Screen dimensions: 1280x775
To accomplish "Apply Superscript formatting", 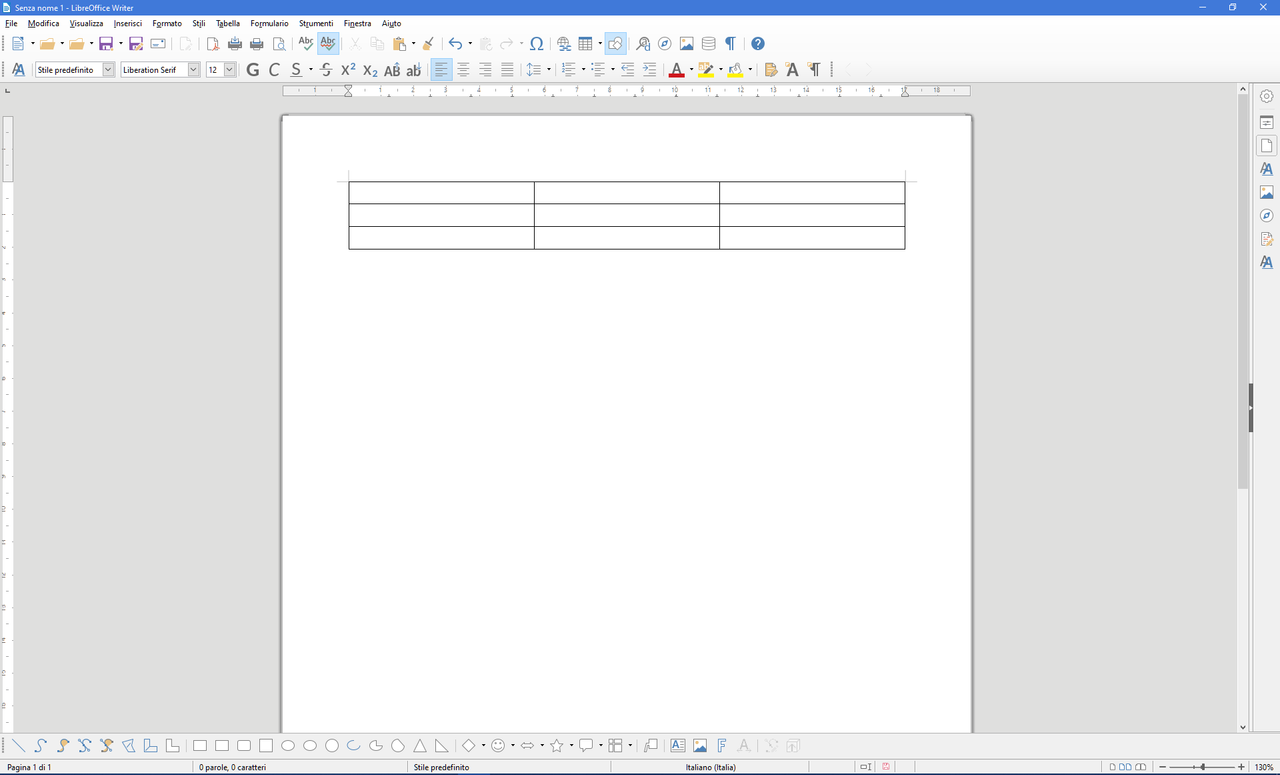I will pyautogui.click(x=348, y=70).
